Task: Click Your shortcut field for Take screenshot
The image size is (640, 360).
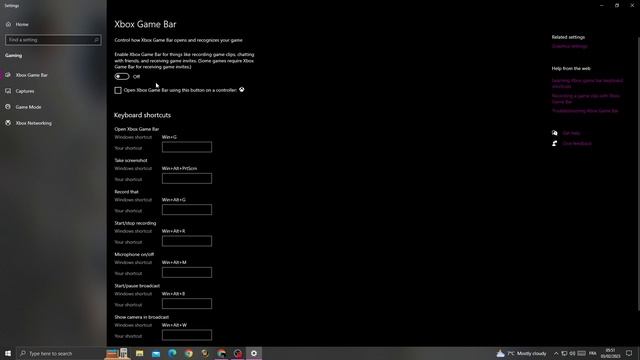Action: point(187,178)
